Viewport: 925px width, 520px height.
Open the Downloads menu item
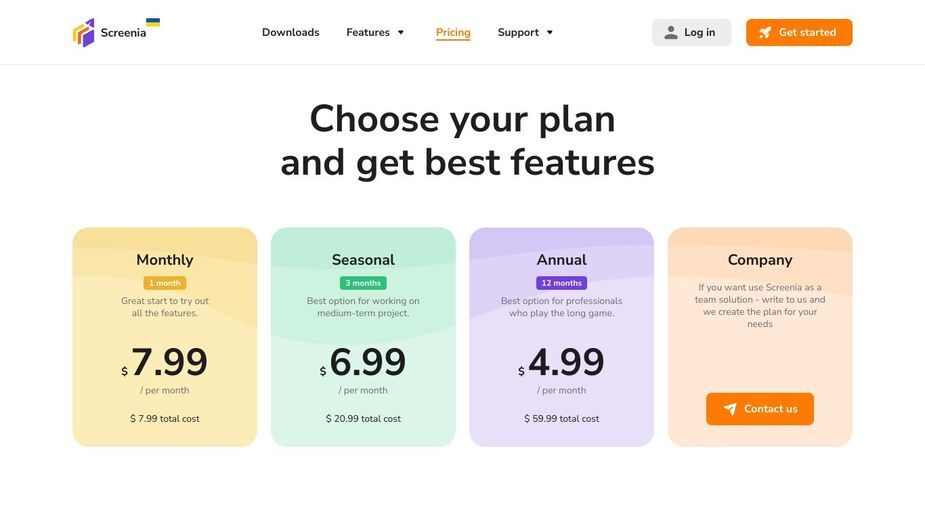coord(290,32)
